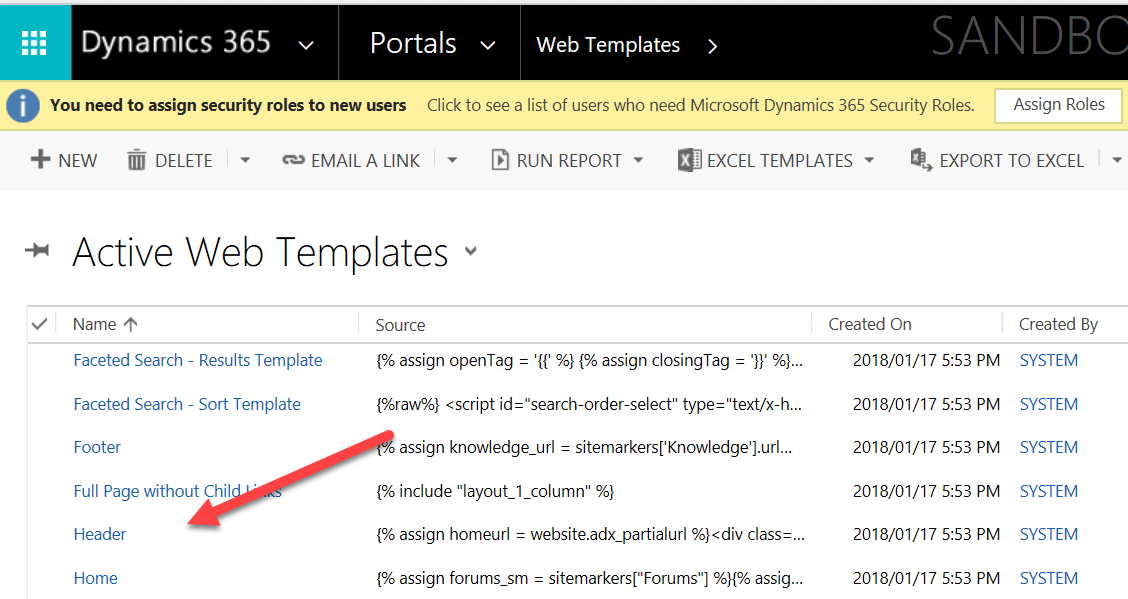
Task: Open the Footer web template
Action: click(x=97, y=447)
